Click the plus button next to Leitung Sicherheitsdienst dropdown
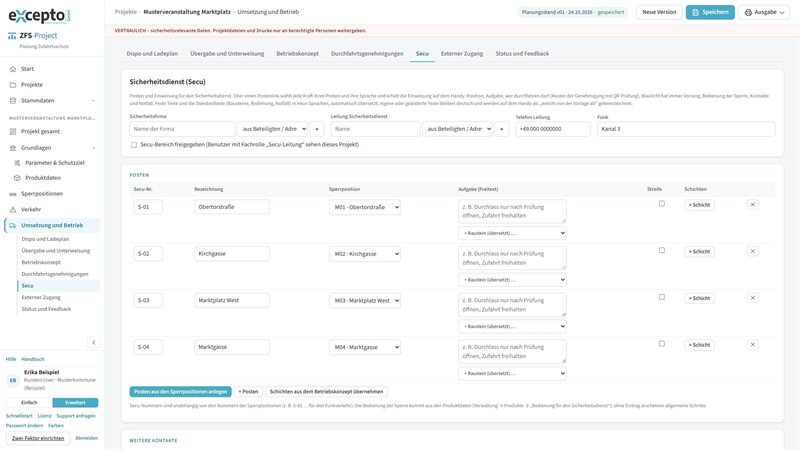The image size is (800, 450). click(x=502, y=129)
